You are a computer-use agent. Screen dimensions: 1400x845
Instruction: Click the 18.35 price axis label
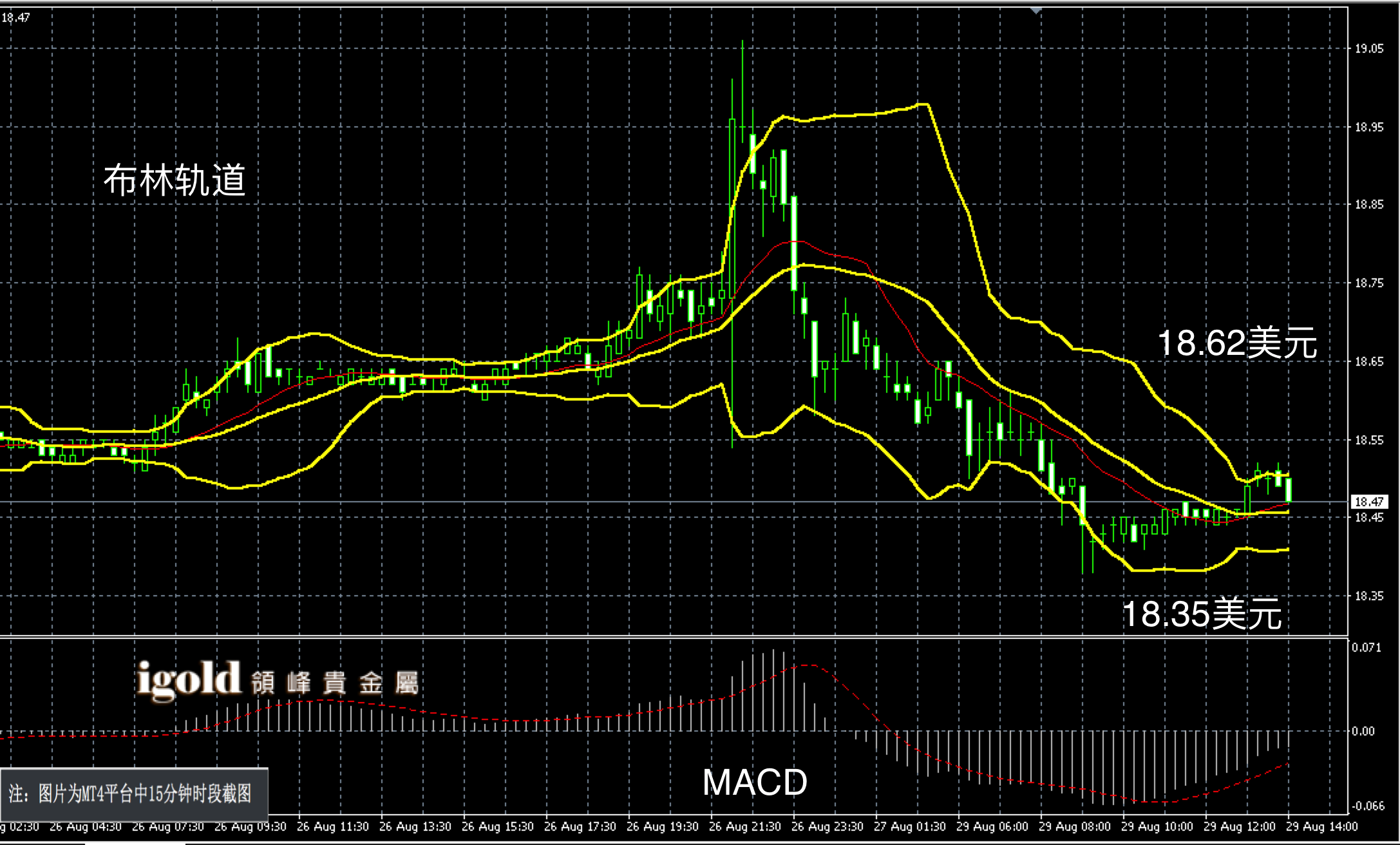click(x=1369, y=596)
